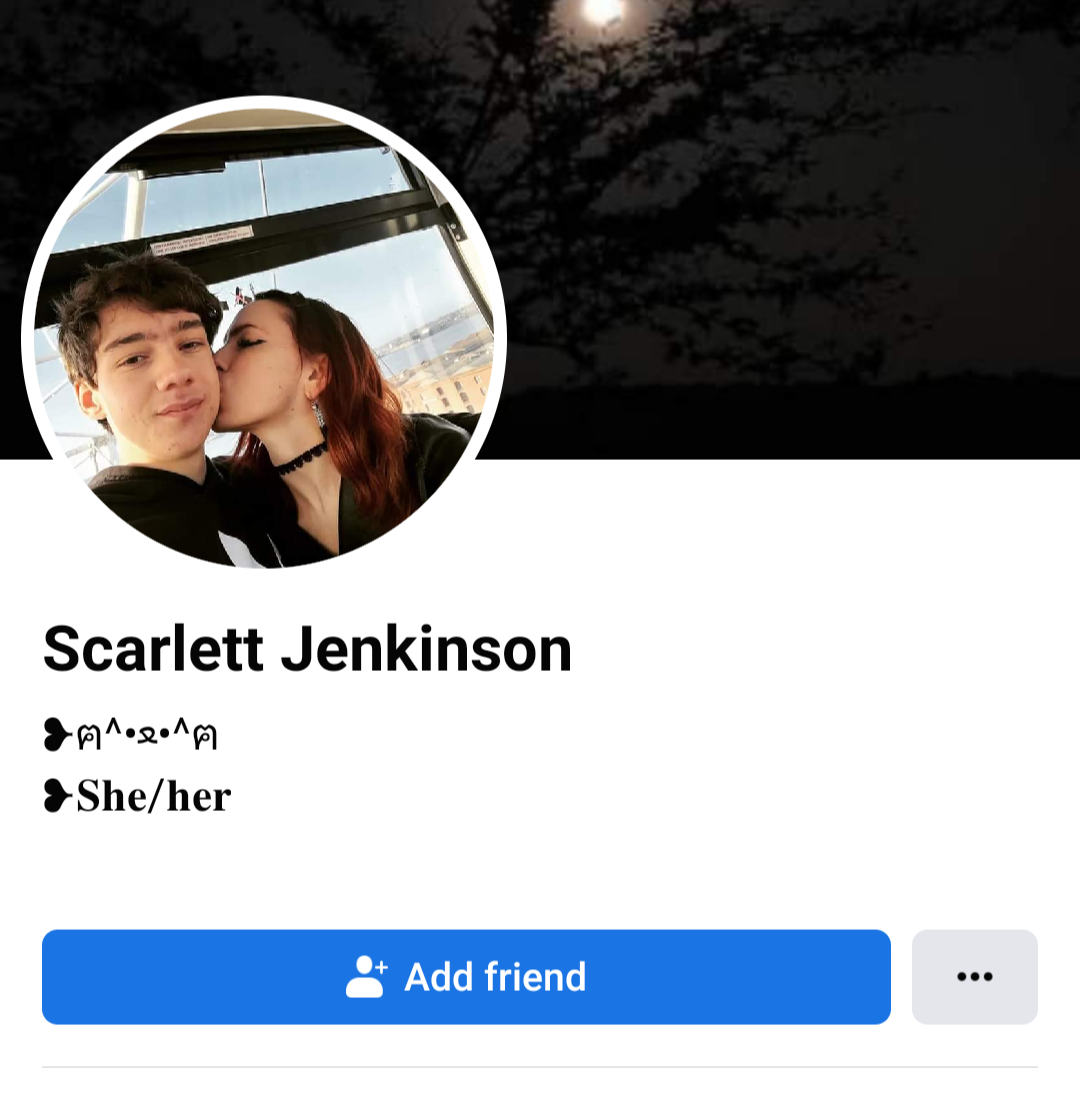Viewport: 1080px width, 1107px height.
Task: Click the glowing moon in the cover photo
Action: pyautogui.click(x=602, y=11)
